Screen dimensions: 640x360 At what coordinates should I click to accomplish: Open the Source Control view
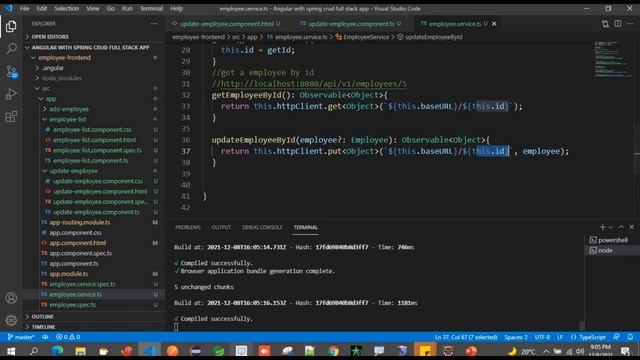[x=11, y=72]
